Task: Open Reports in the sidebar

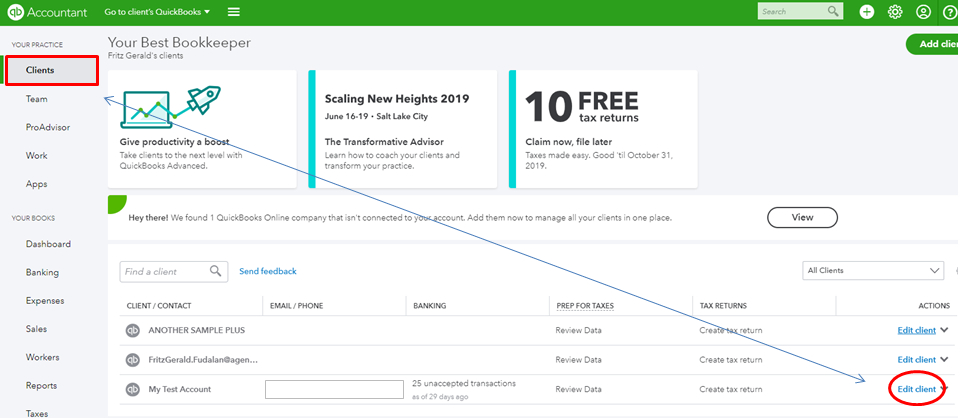Action: tap(42, 386)
